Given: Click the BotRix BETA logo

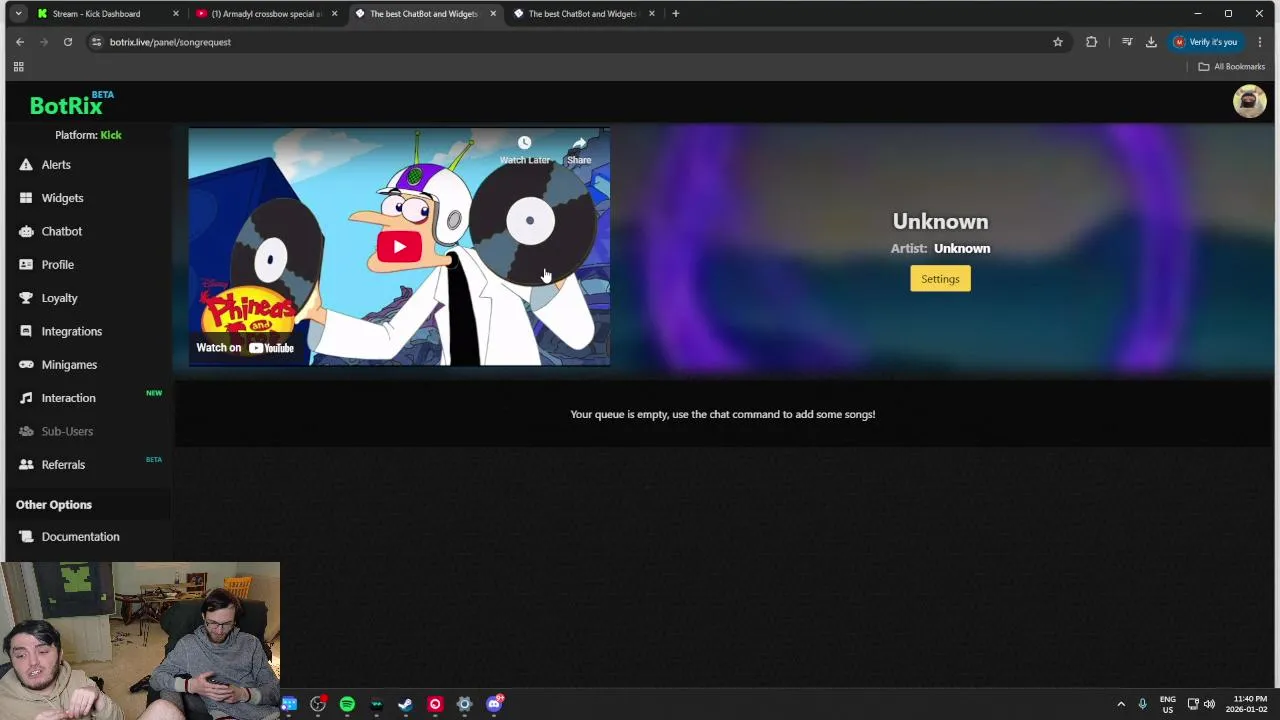Looking at the screenshot, I should click(71, 103).
